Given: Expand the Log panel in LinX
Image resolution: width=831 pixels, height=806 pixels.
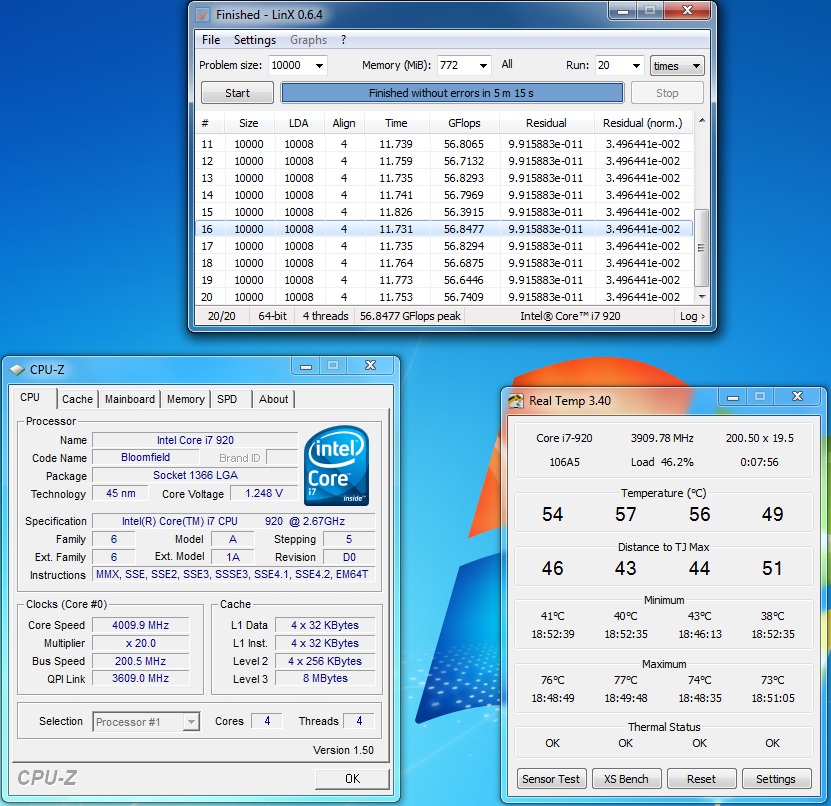Looking at the screenshot, I should [x=692, y=316].
